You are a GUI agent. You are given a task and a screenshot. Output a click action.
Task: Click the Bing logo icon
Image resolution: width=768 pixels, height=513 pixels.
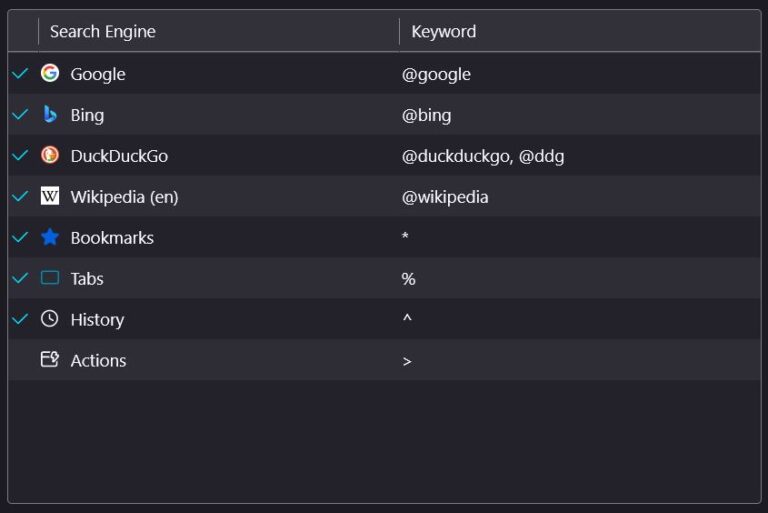[x=50, y=115]
